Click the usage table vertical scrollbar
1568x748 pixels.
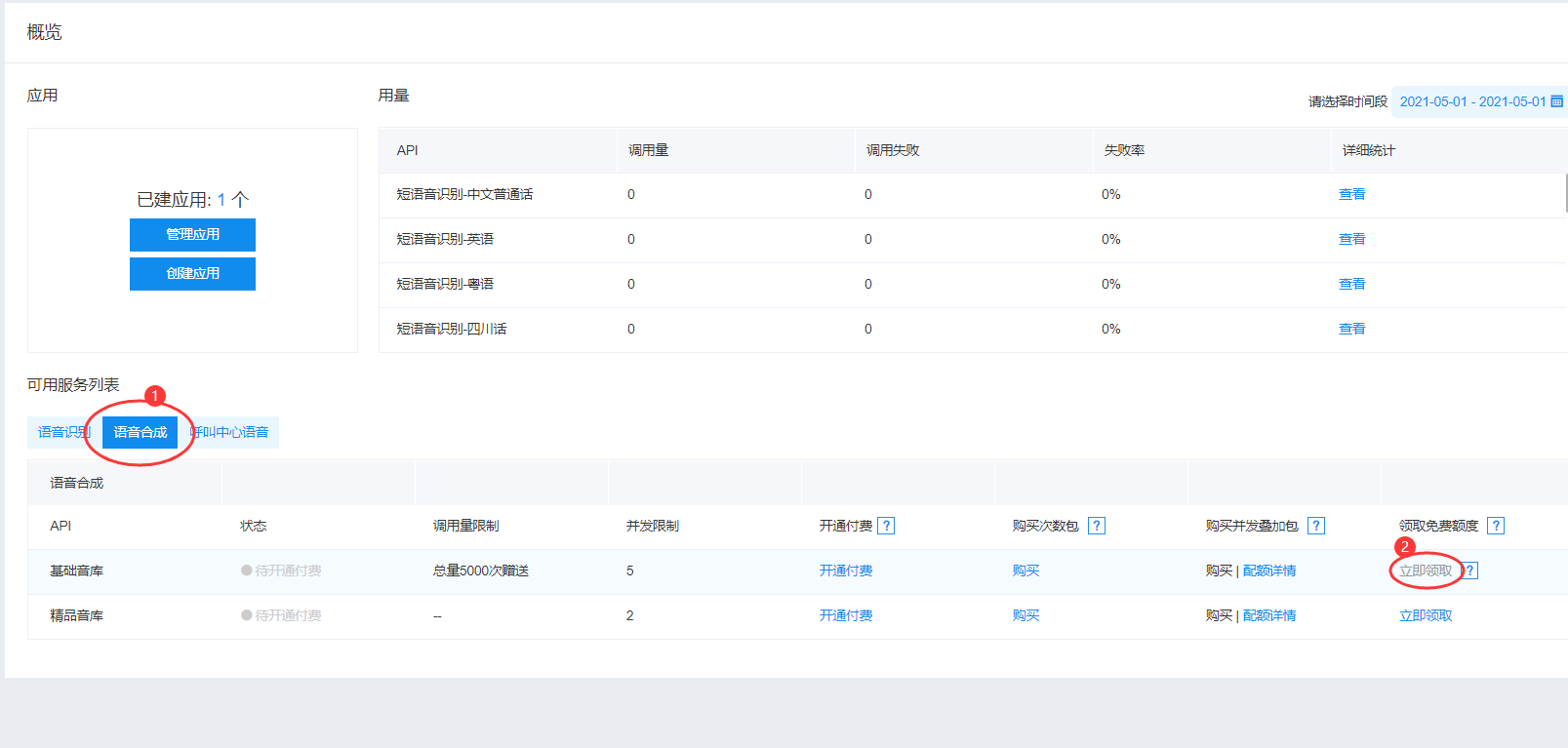(1565, 193)
